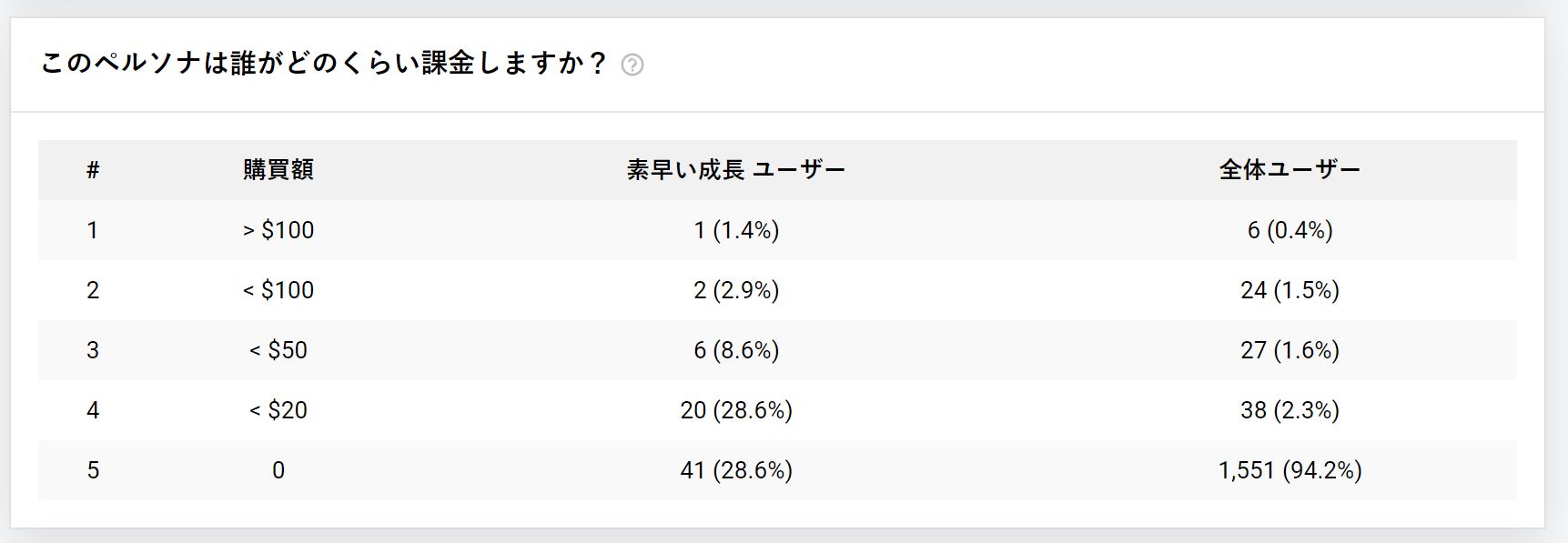Click the 1 (1.4%) cell
This screenshot has height=543, width=1568.
pos(736,230)
